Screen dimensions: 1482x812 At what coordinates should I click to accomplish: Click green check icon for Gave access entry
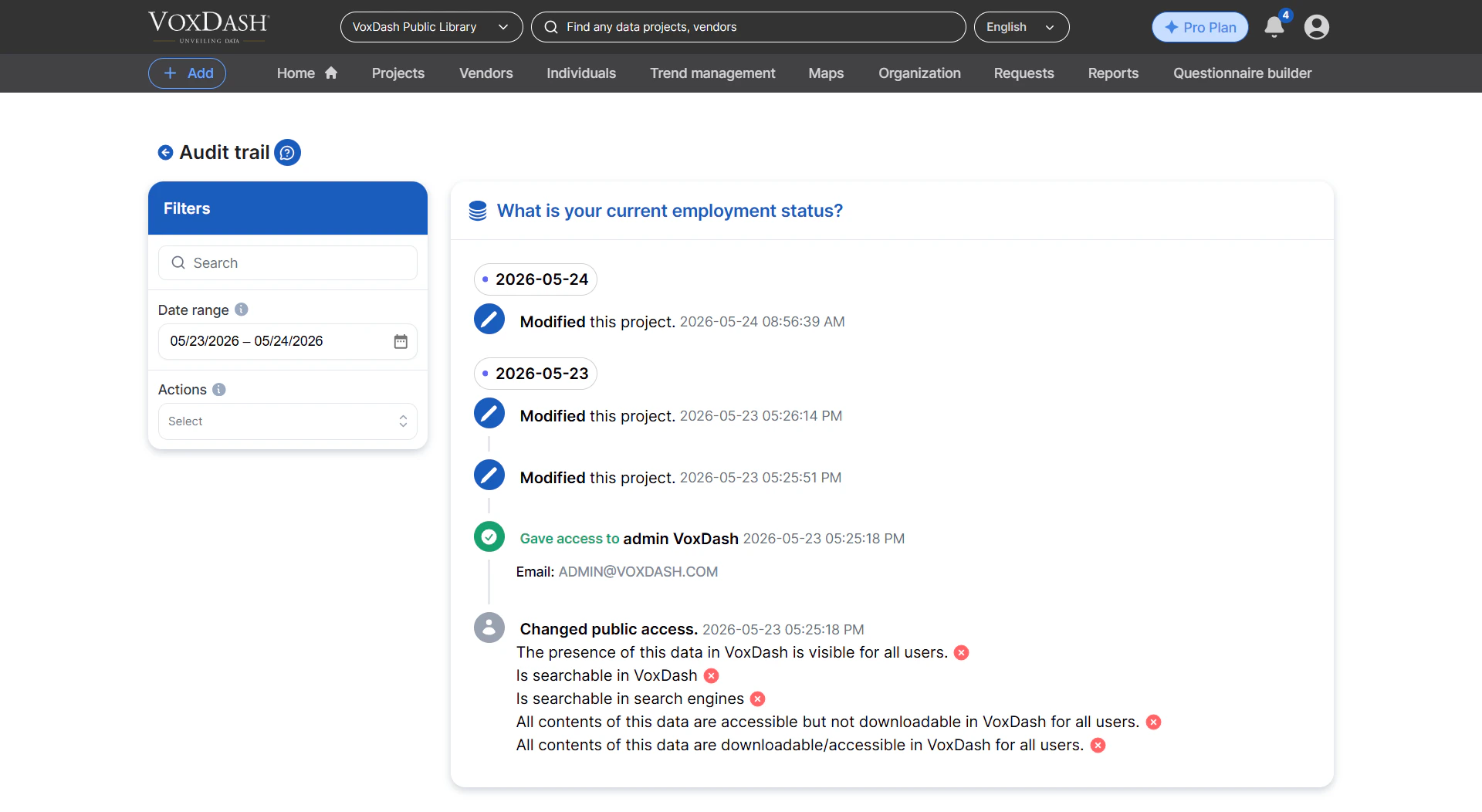pyautogui.click(x=489, y=536)
